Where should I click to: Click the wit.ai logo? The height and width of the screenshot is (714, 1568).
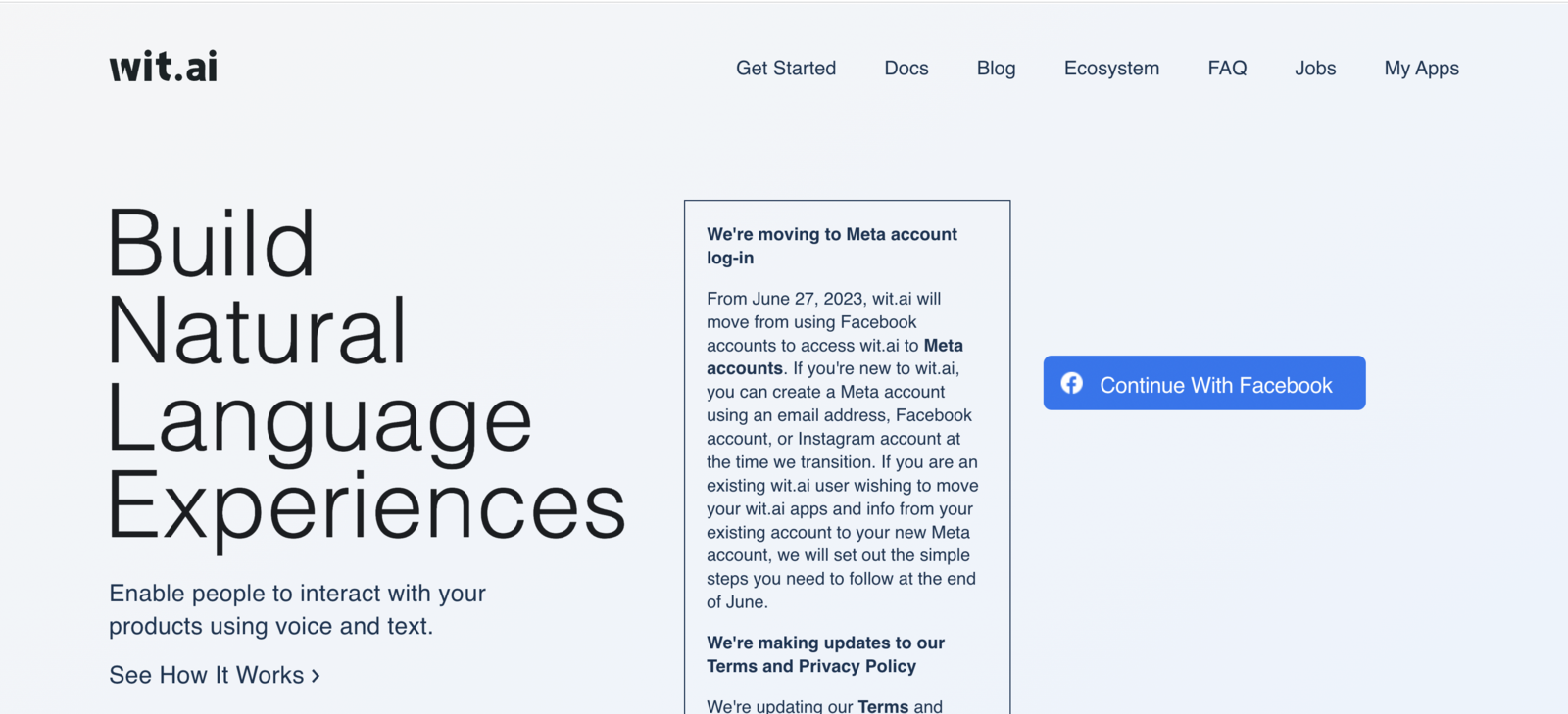[x=163, y=67]
